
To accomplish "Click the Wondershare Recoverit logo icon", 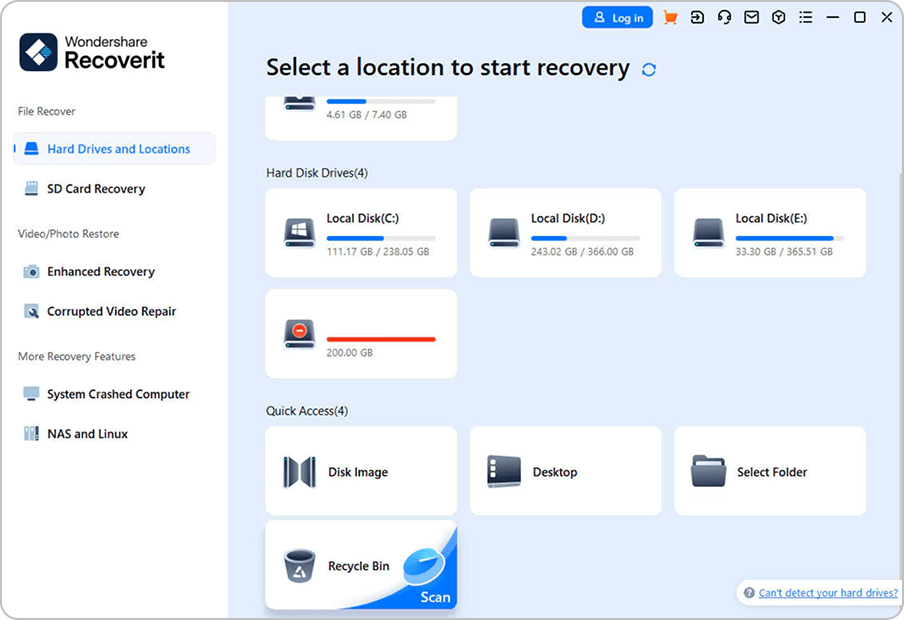I will [x=39, y=52].
